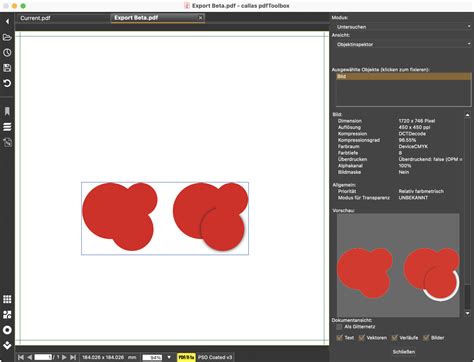474x362 pixels.
Task: Click the Priorität value Relativ farbmetrisch
Action: point(421,191)
